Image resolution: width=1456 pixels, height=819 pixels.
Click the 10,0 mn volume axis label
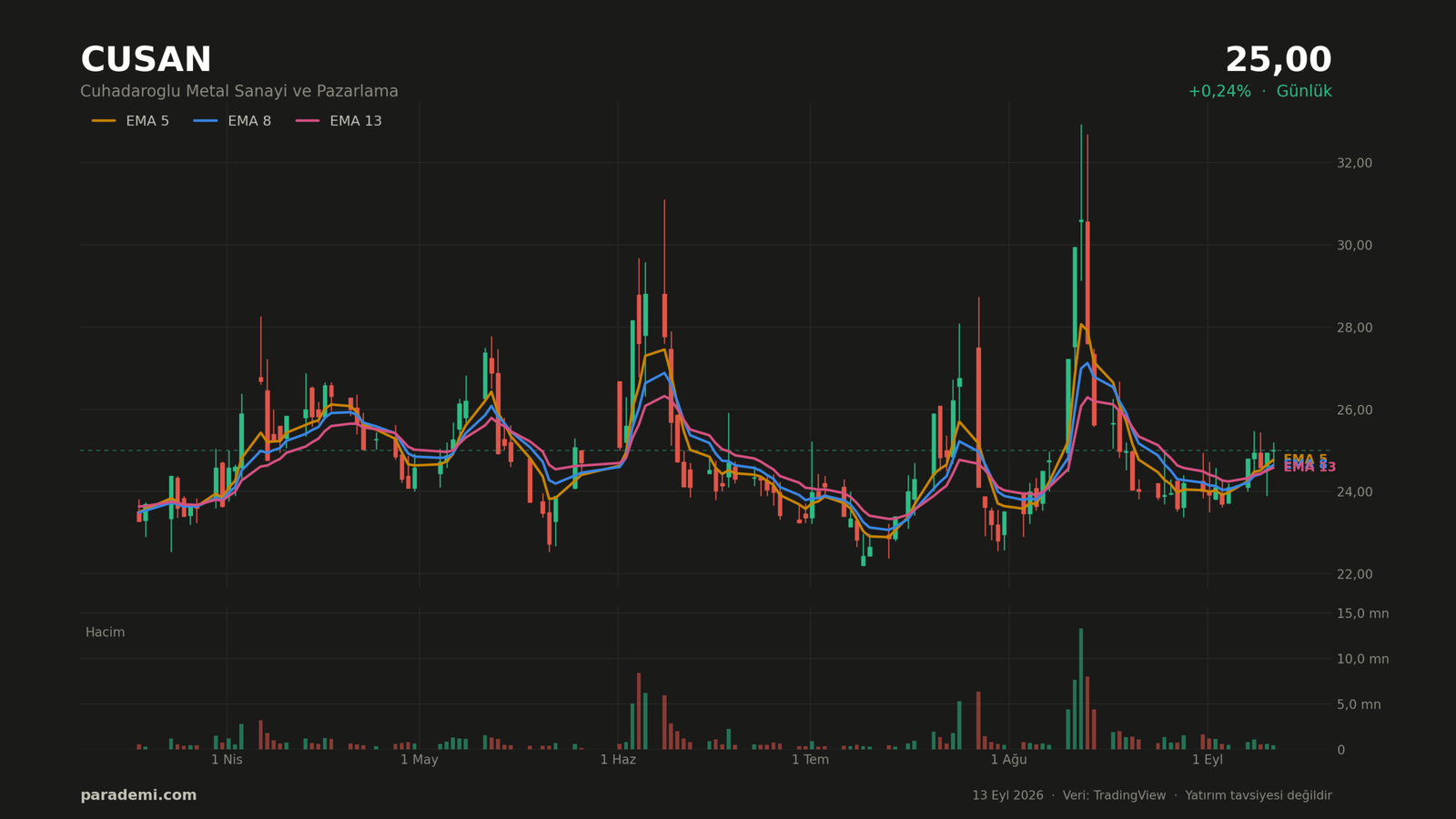coord(1362,659)
